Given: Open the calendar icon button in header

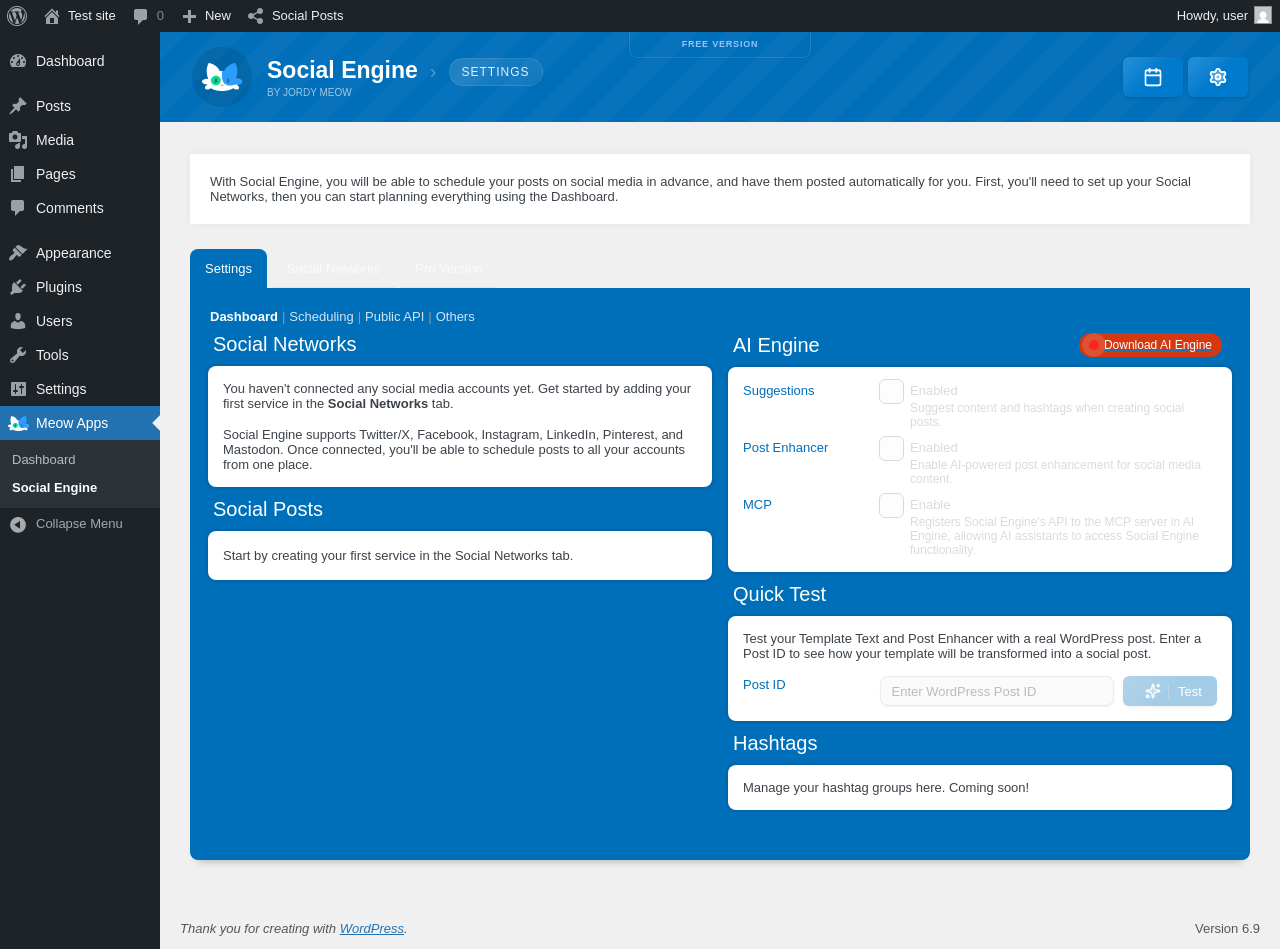Looking at the screenshot, I should tap(1153, 77).
